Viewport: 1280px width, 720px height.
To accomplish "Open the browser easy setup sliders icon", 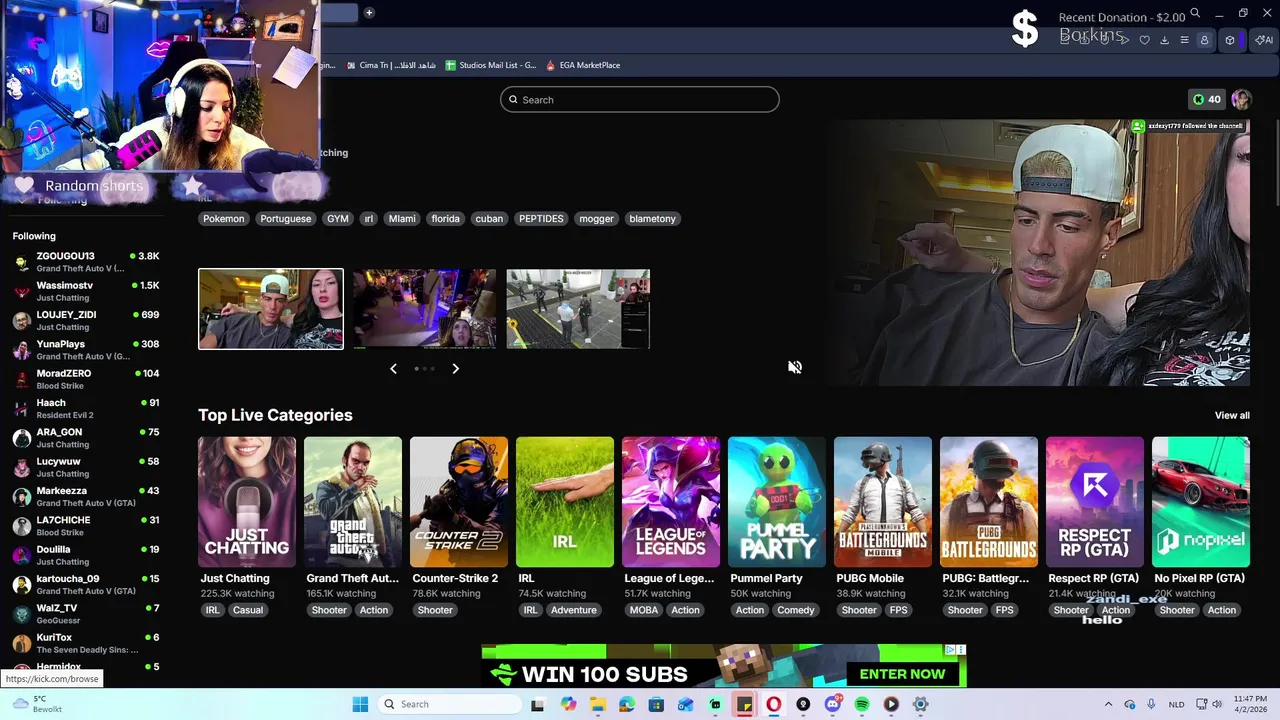I will click(1184, 40).
